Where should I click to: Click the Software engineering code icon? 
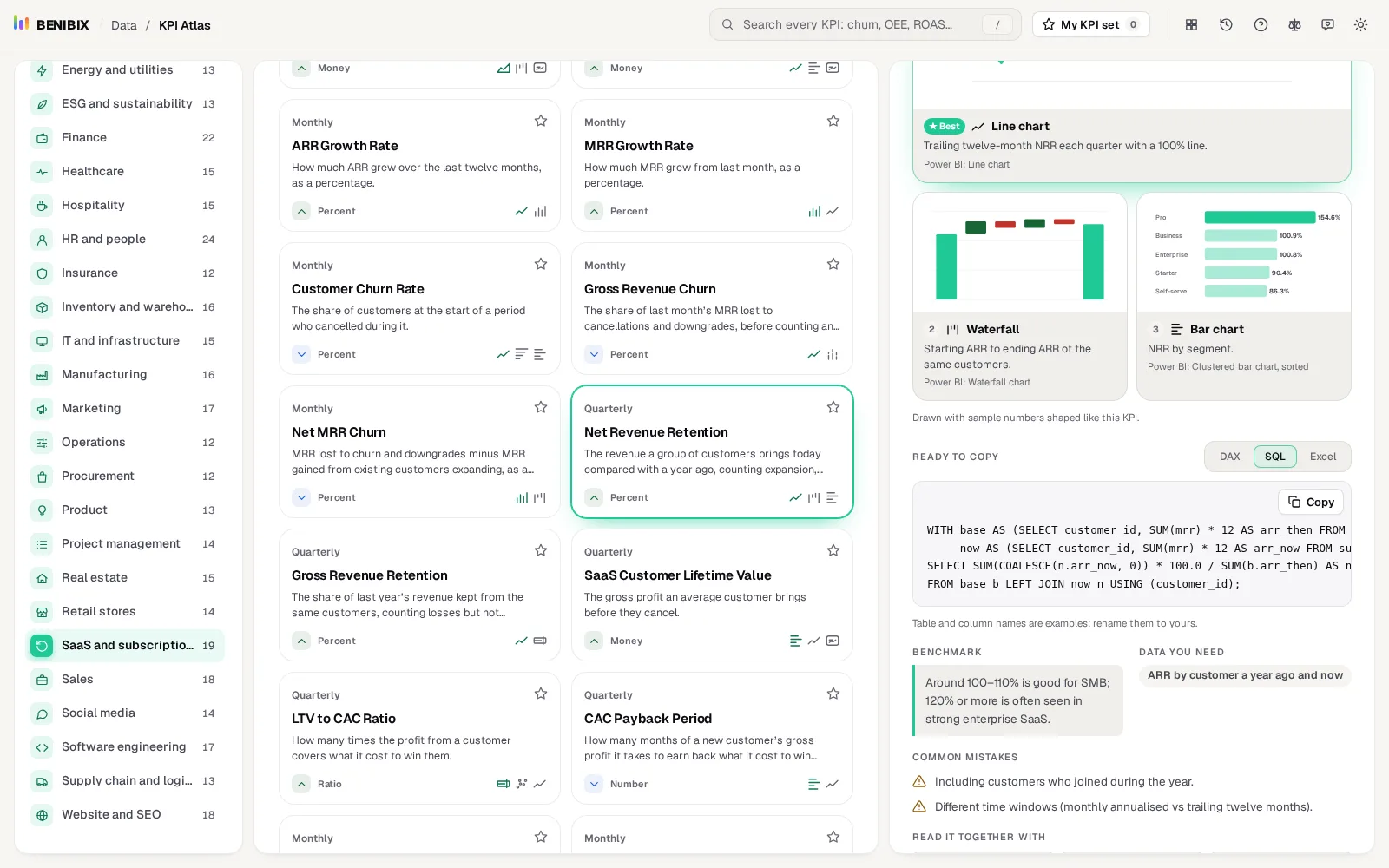[x=42, y=747]
